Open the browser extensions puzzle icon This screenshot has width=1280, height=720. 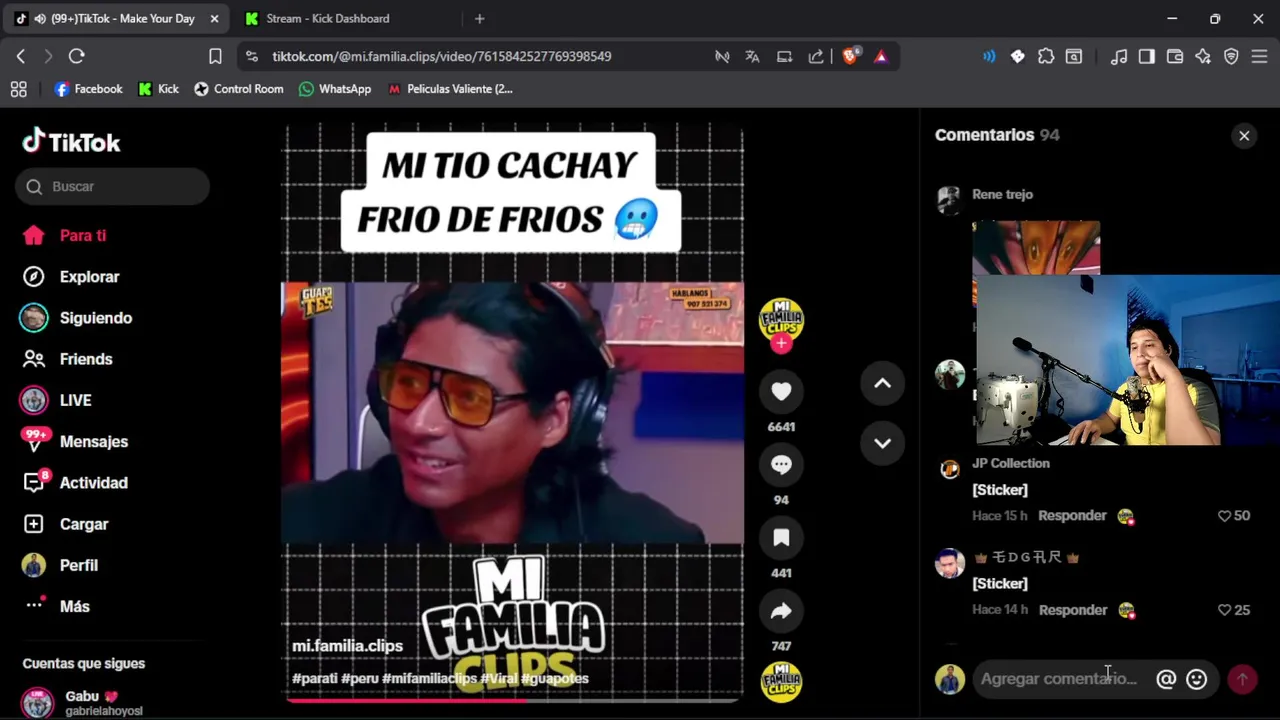[1046, 57]
